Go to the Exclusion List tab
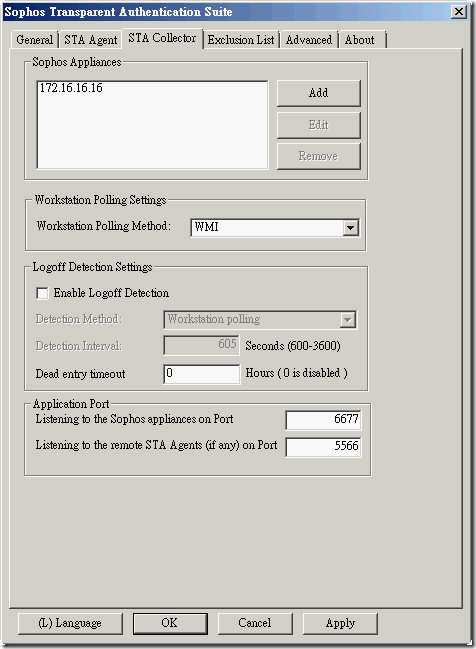 tap(241, 40)
